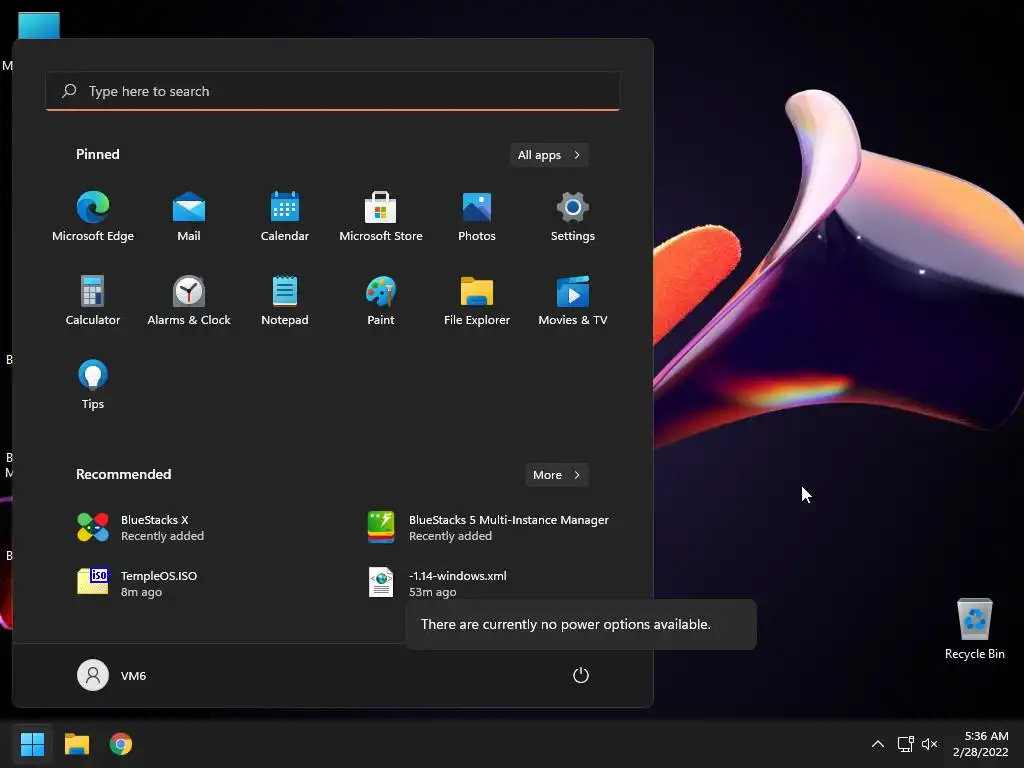Select the Recycle Bin desktop icon
The width and height of the screenshot is (1024, 768).
974,629
